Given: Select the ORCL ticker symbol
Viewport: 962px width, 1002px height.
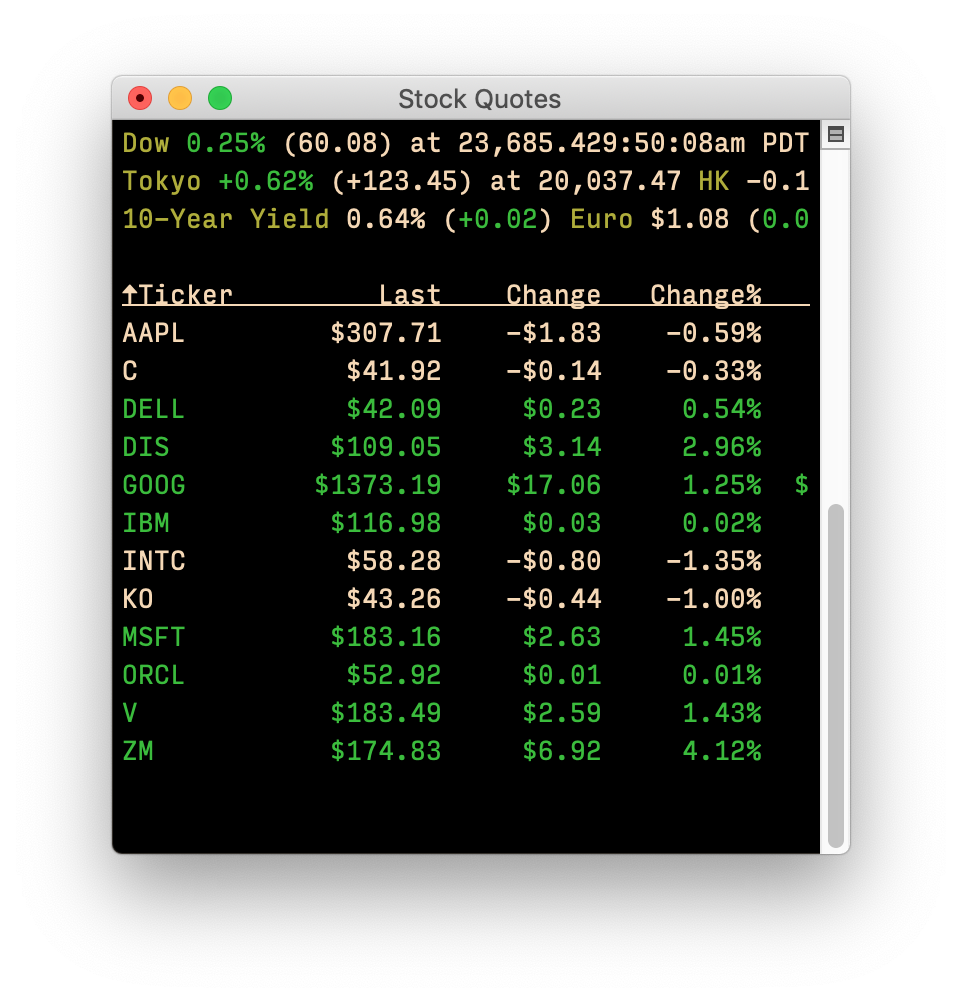Looking at the screenshot, I should [153, 675].
